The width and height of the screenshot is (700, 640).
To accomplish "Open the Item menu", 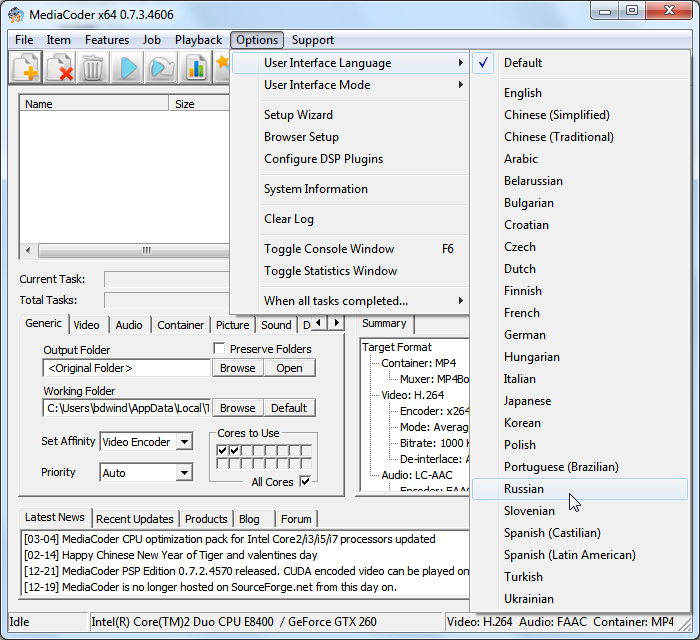I will (58, 40).
